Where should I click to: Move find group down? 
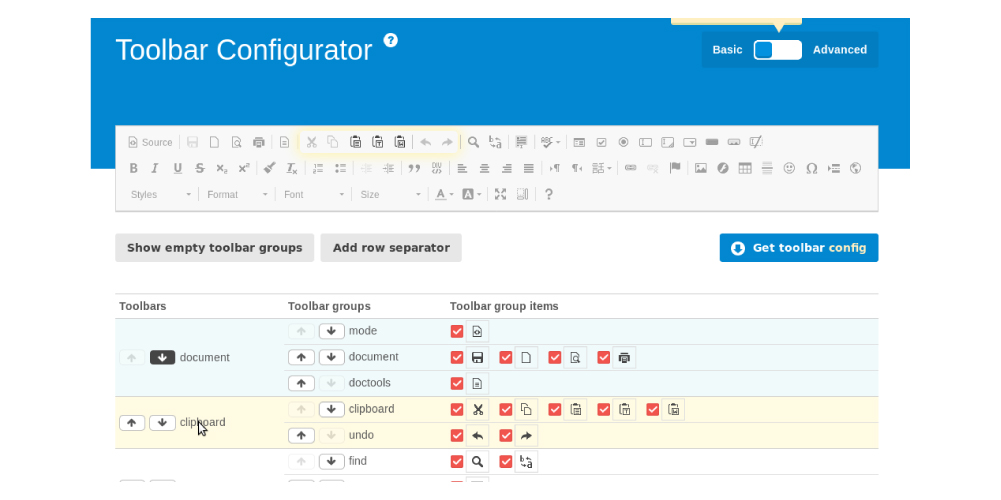pos(331,461)
